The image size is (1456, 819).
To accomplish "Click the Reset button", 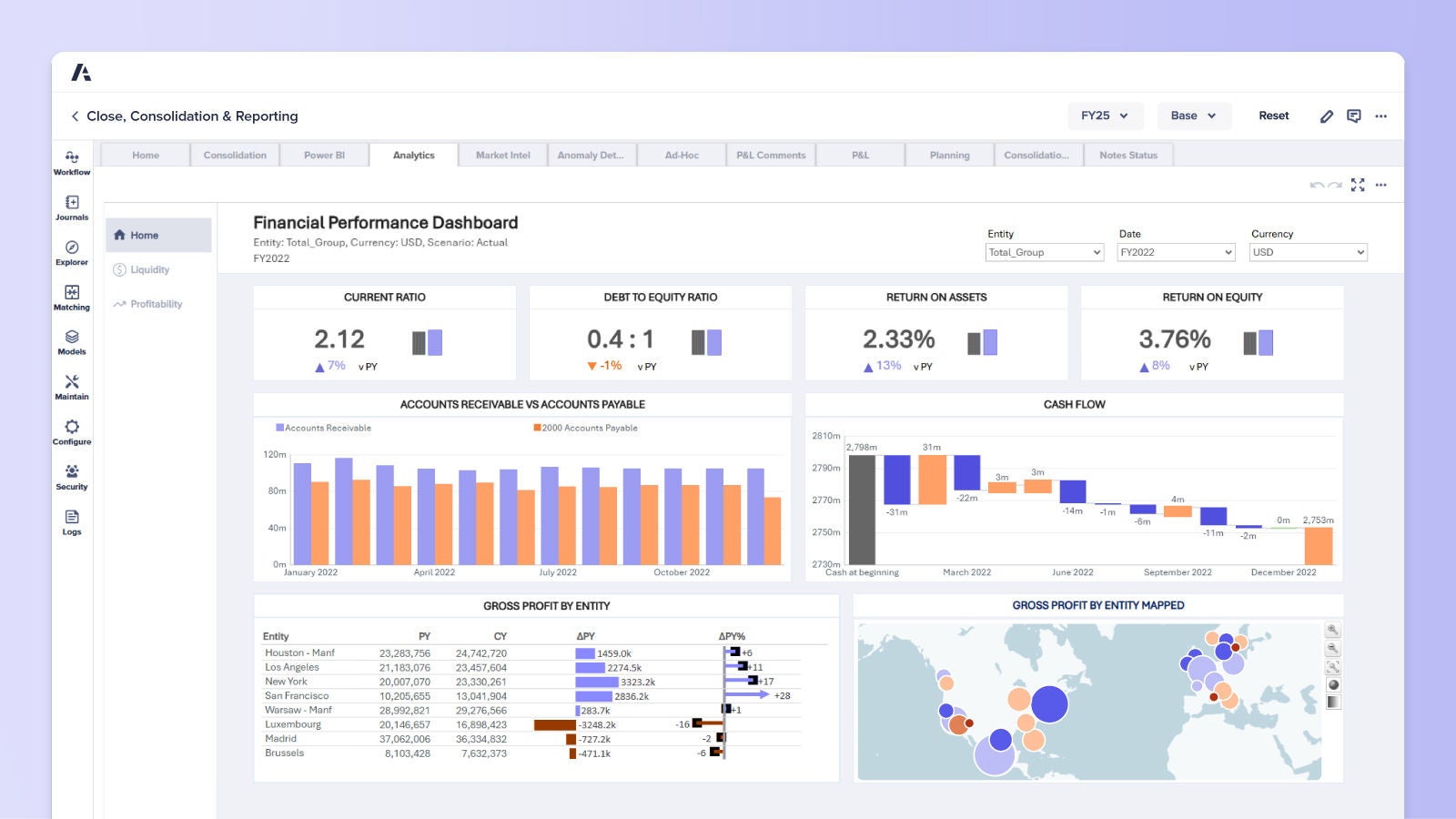I will (x=1273, y=116).
